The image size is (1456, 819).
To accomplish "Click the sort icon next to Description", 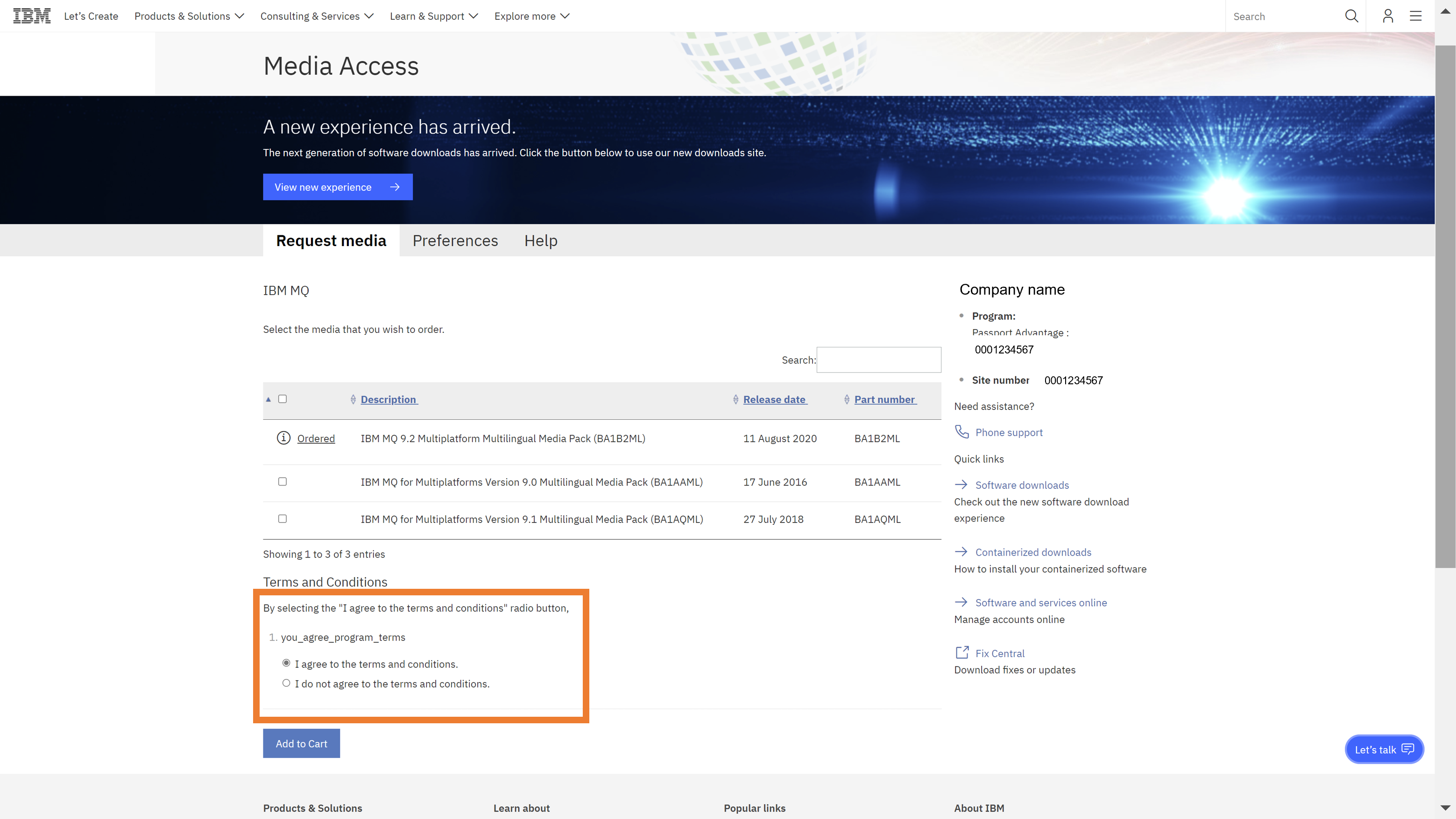I will click(353, 400).
